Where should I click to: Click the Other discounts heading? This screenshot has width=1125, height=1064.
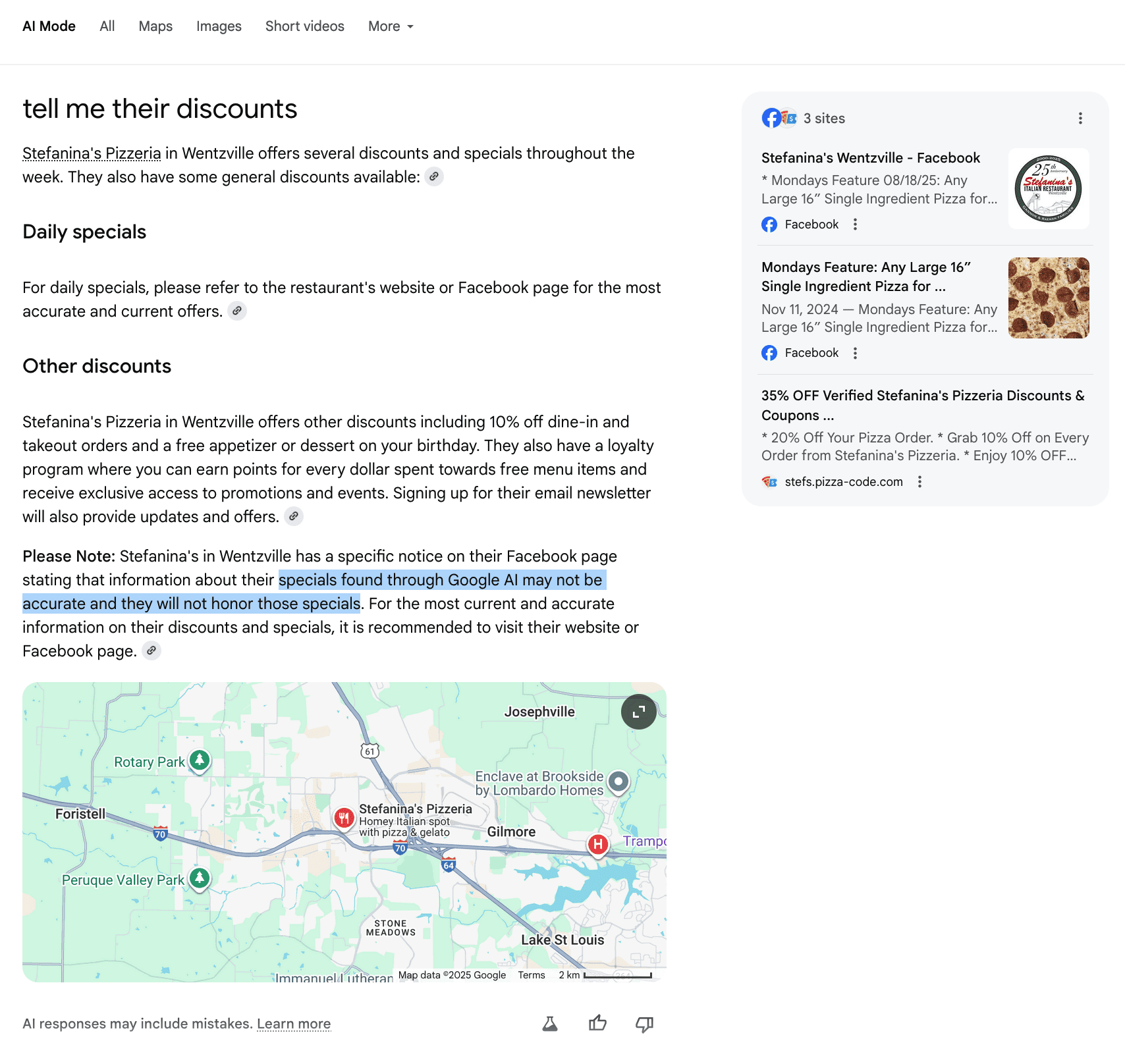pyautogui.click(x=97, y=366)
